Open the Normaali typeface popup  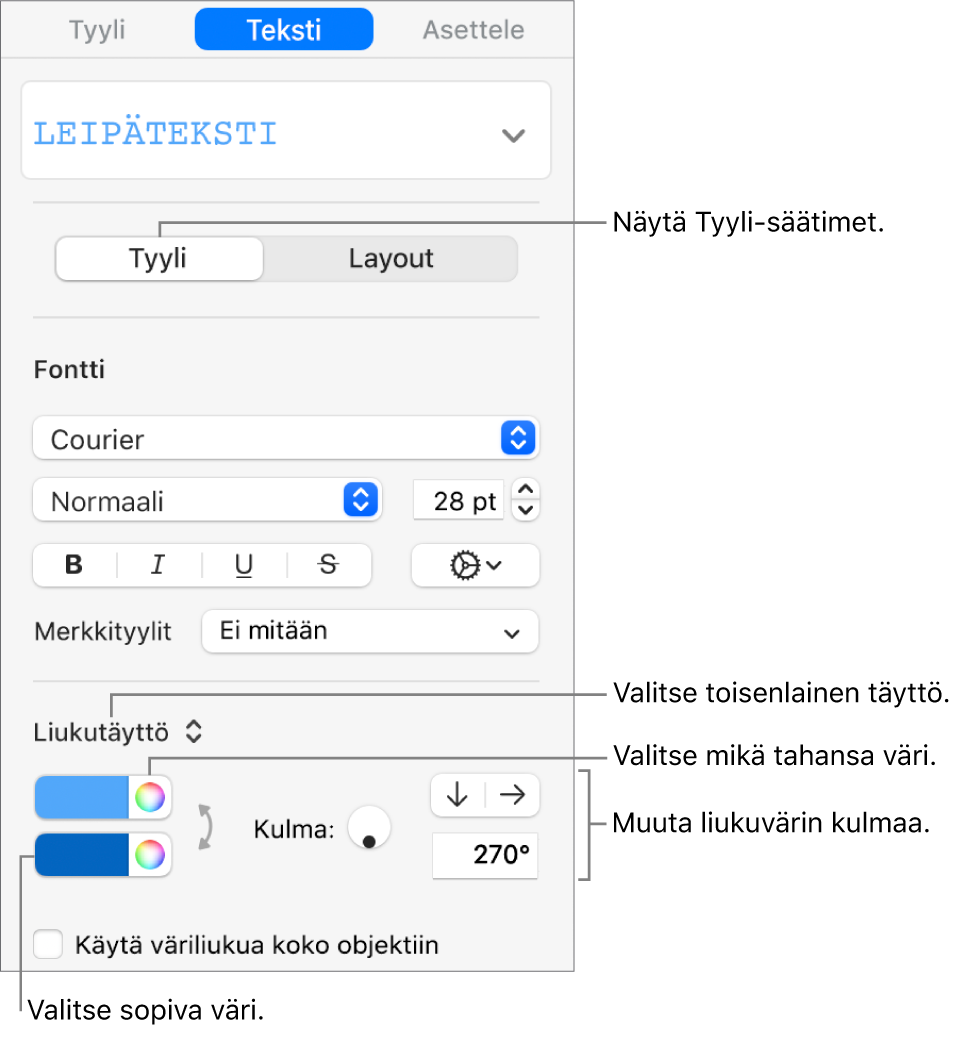207,499
